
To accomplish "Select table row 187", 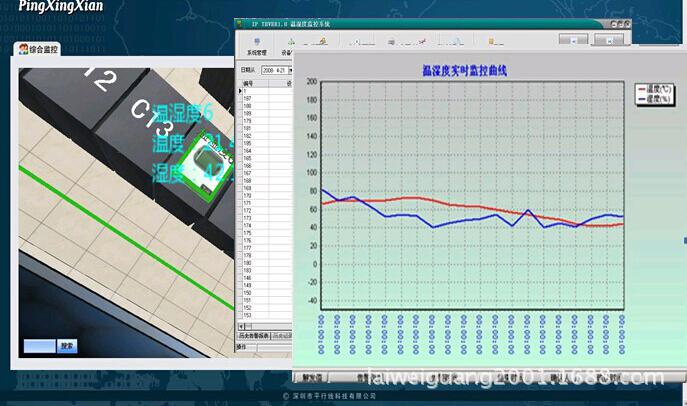I will tap(267, 99).
